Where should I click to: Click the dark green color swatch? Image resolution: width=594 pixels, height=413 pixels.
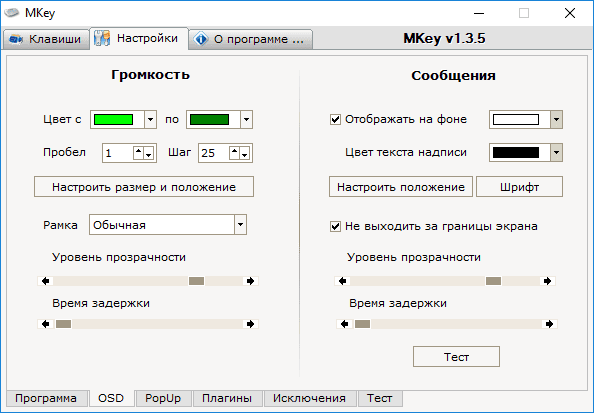[209, 120]
